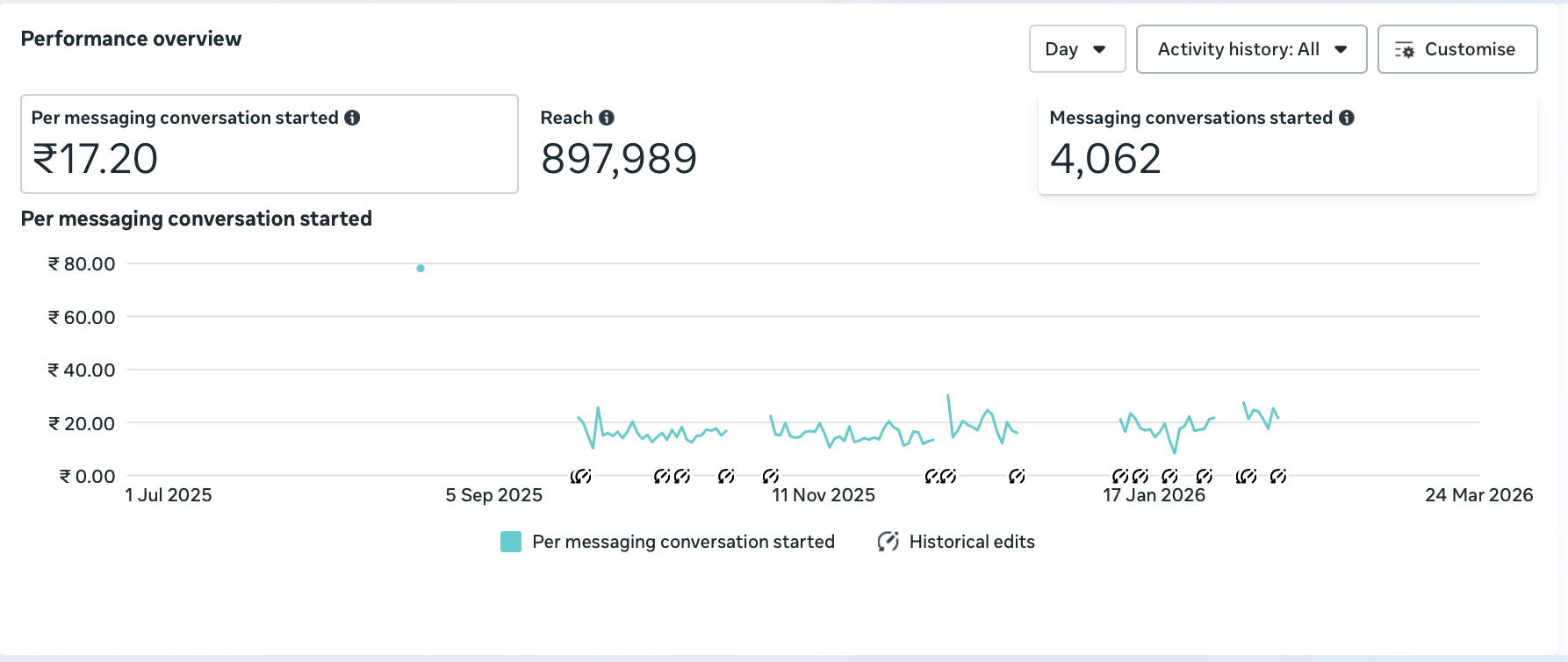Click the Customise button text
The height and width of the screenshot is (662, 1568).
pyautogui.click(x=1470, y=49)
